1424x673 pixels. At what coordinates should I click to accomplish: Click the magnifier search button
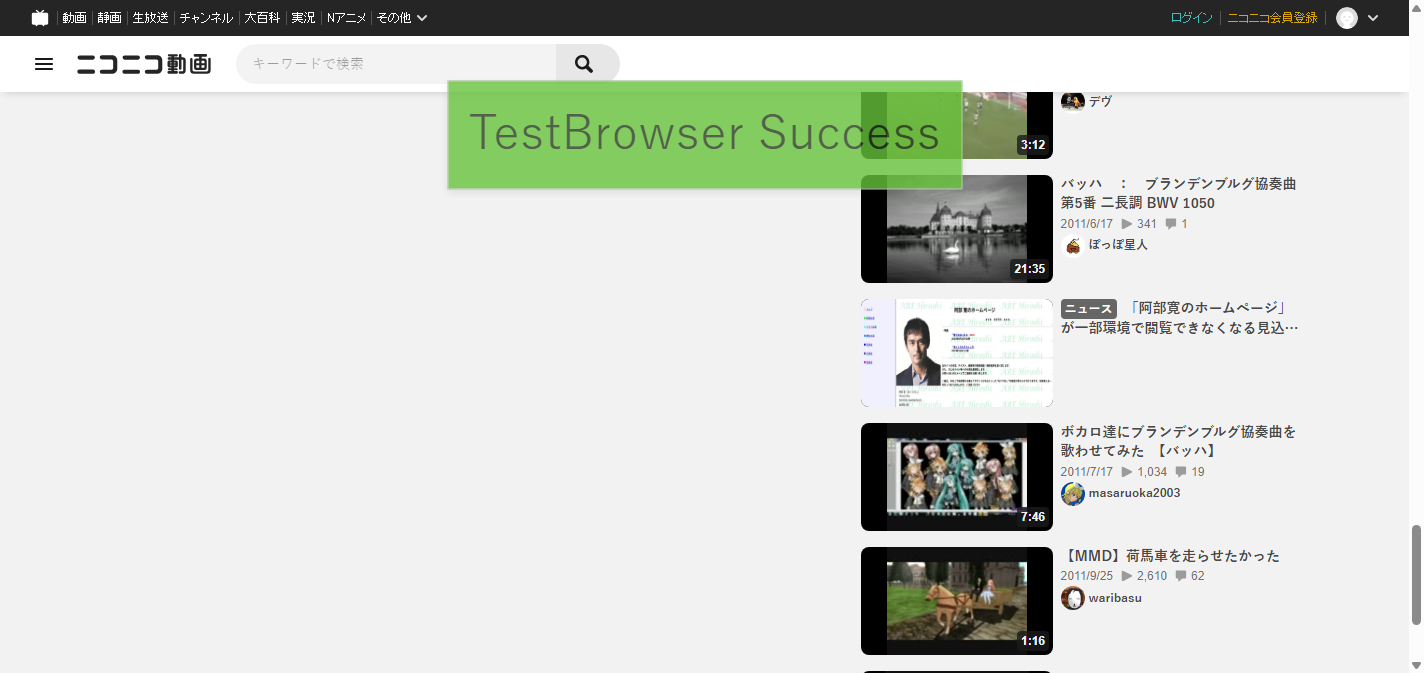(x=586, y=64)
